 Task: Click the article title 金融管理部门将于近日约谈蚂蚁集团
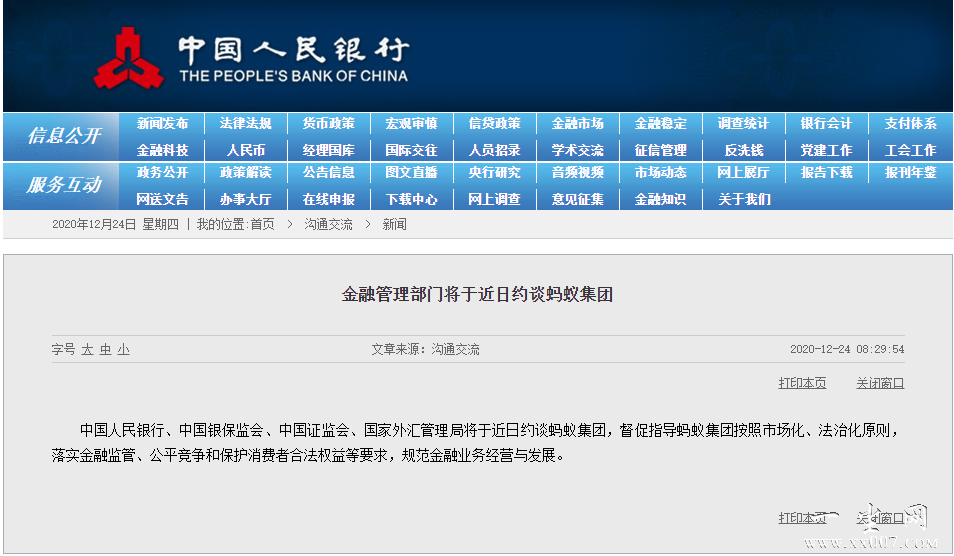[x=477, y=295]
